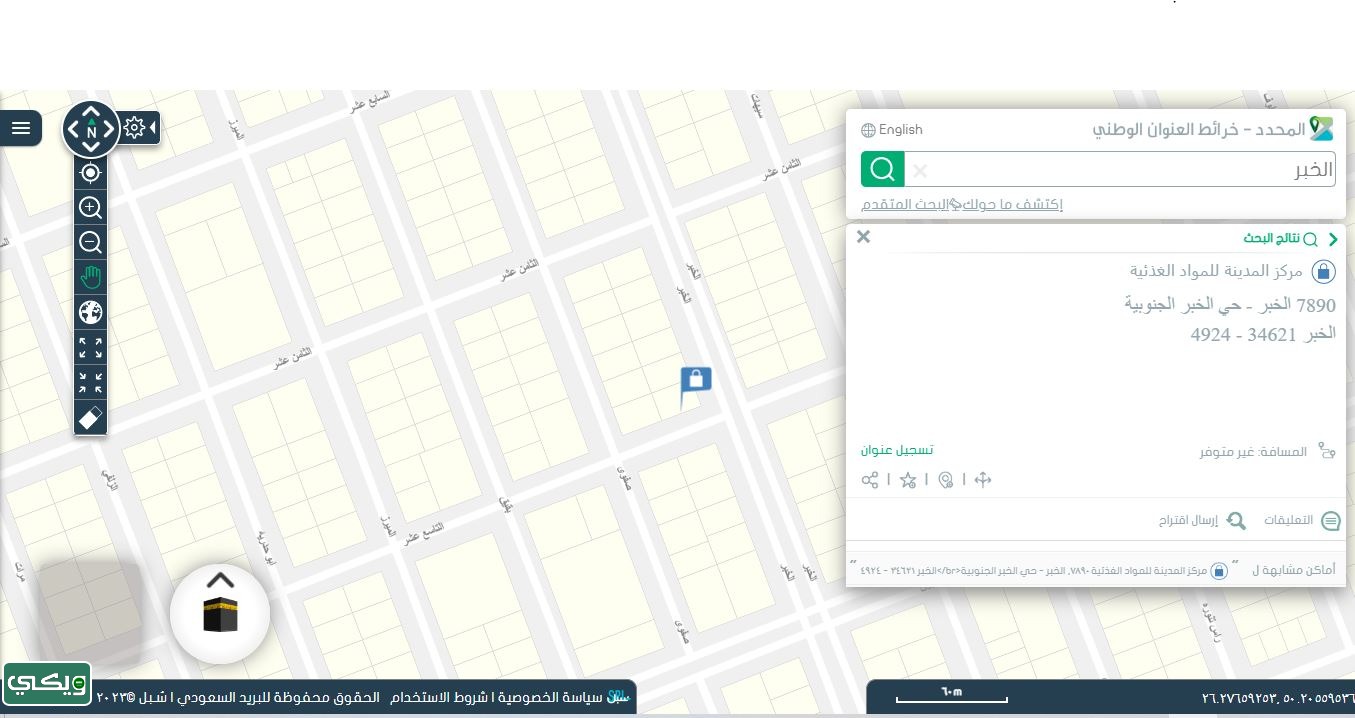1355x718 pixels.
Task: Click the green ويكي wiki logo button
Action: click(x=47, y=683)
